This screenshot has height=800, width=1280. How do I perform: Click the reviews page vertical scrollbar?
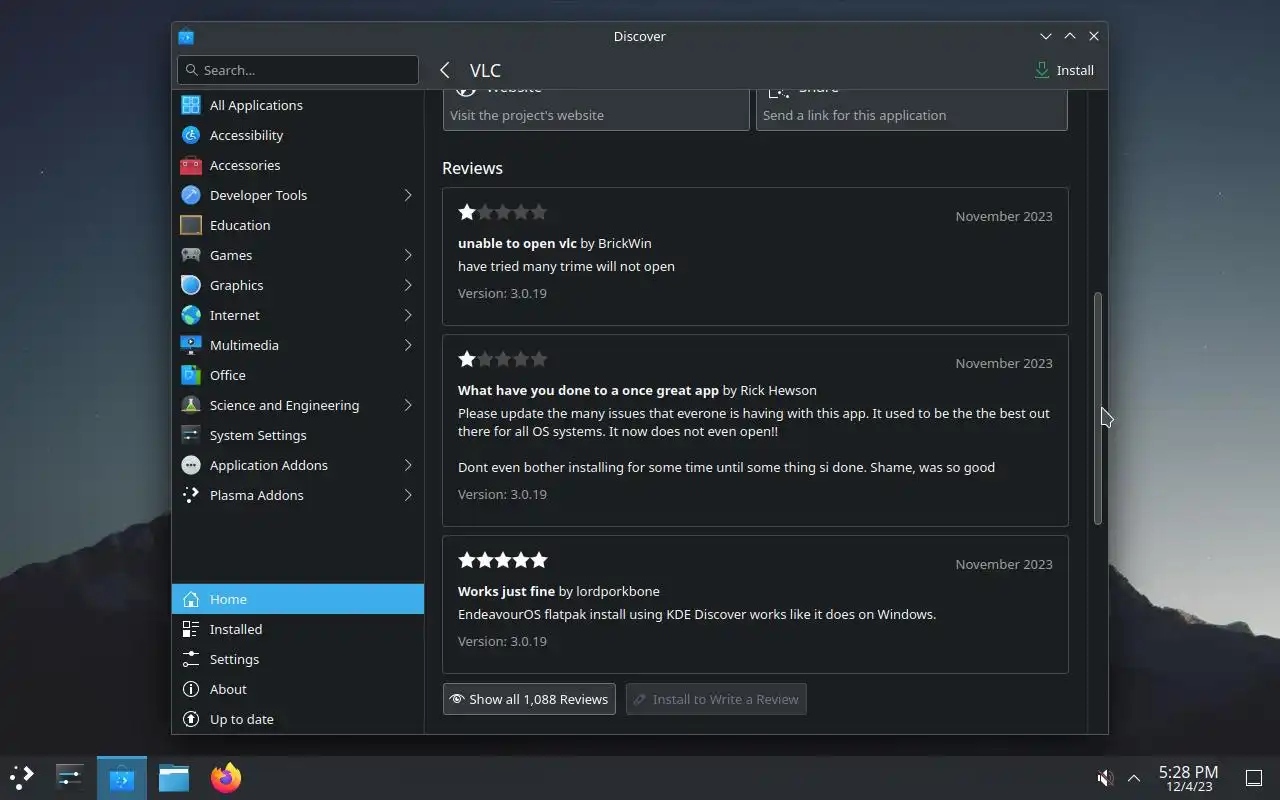1097,408
